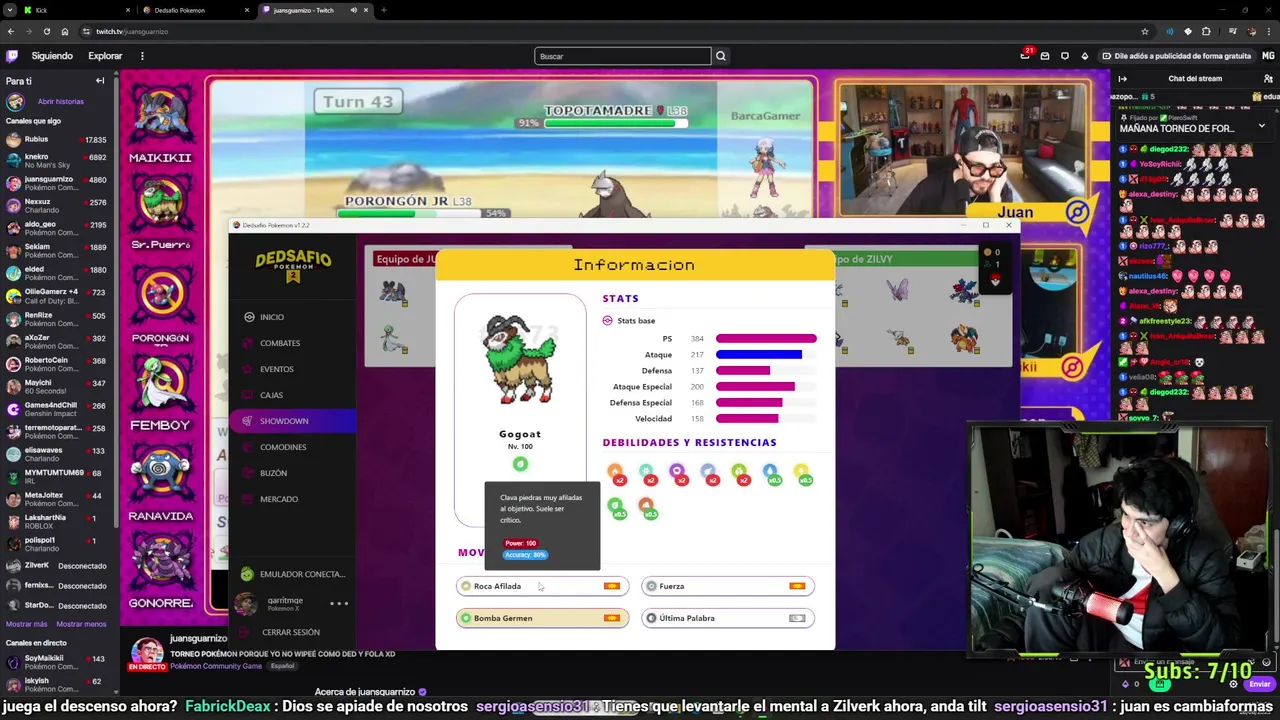1280x720 pixels.
Task: Click Abrir historias link
Action: tap(60, 101)
